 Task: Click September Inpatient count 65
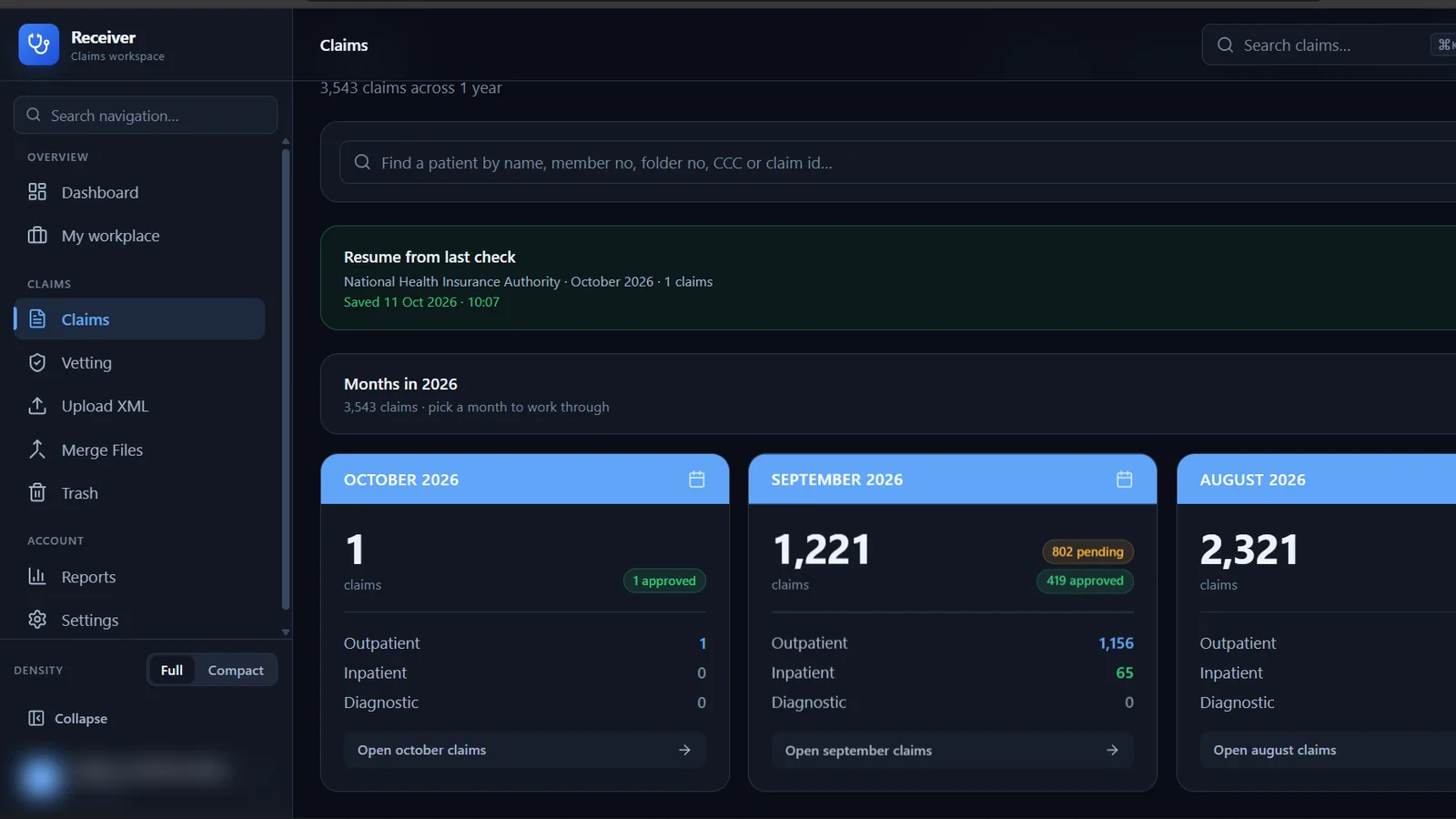[x=1125, y=672]
